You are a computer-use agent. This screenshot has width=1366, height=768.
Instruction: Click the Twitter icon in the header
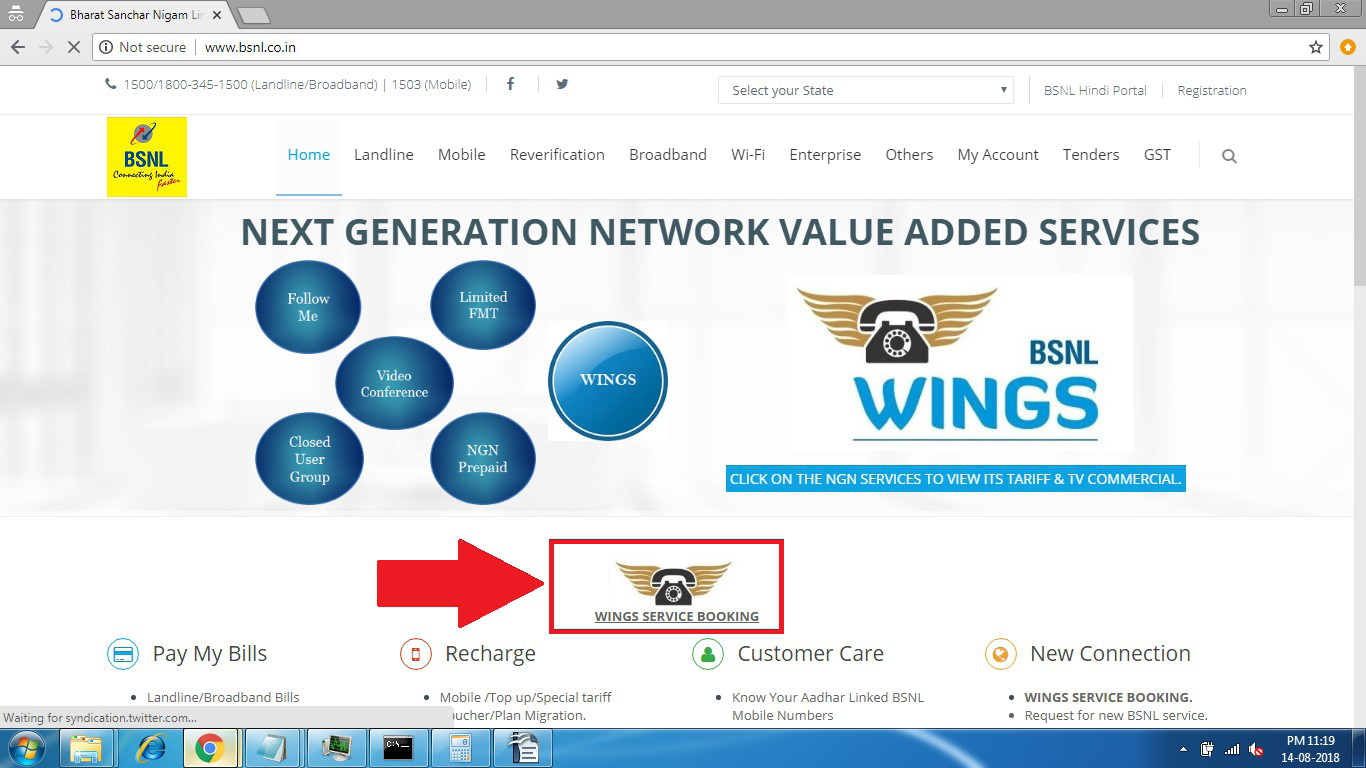tap(561, 84)
